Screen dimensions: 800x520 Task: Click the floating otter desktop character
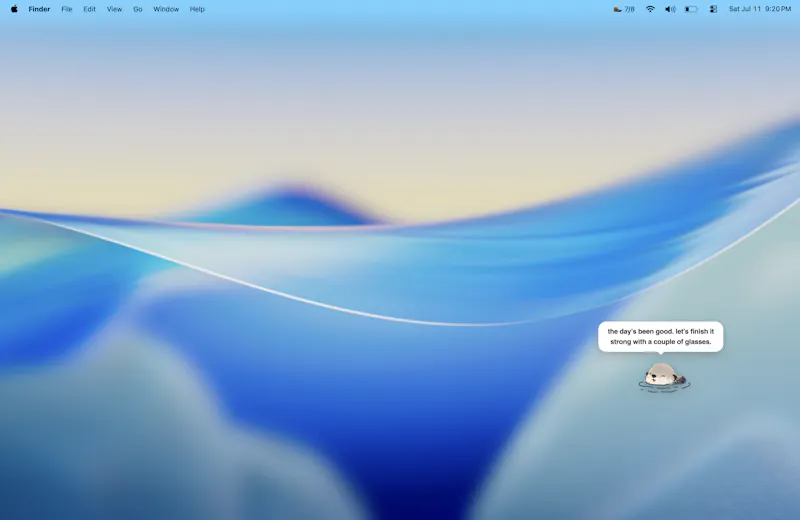[x=664, y=378]
